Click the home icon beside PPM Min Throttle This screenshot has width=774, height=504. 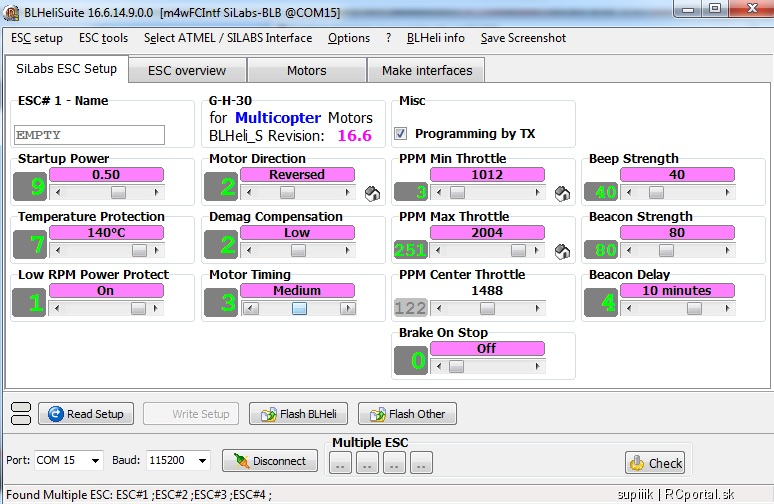[562, 194]
